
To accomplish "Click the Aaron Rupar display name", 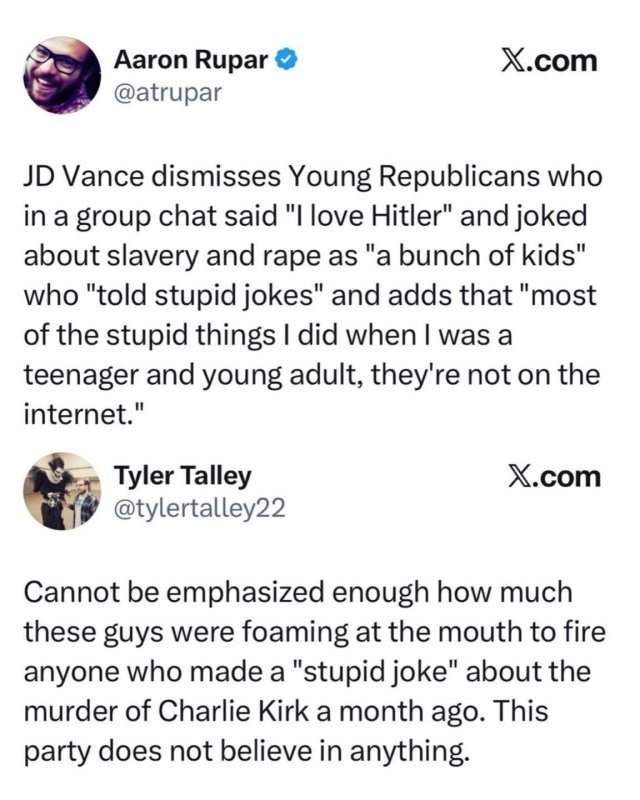I will tap(191, 60).
